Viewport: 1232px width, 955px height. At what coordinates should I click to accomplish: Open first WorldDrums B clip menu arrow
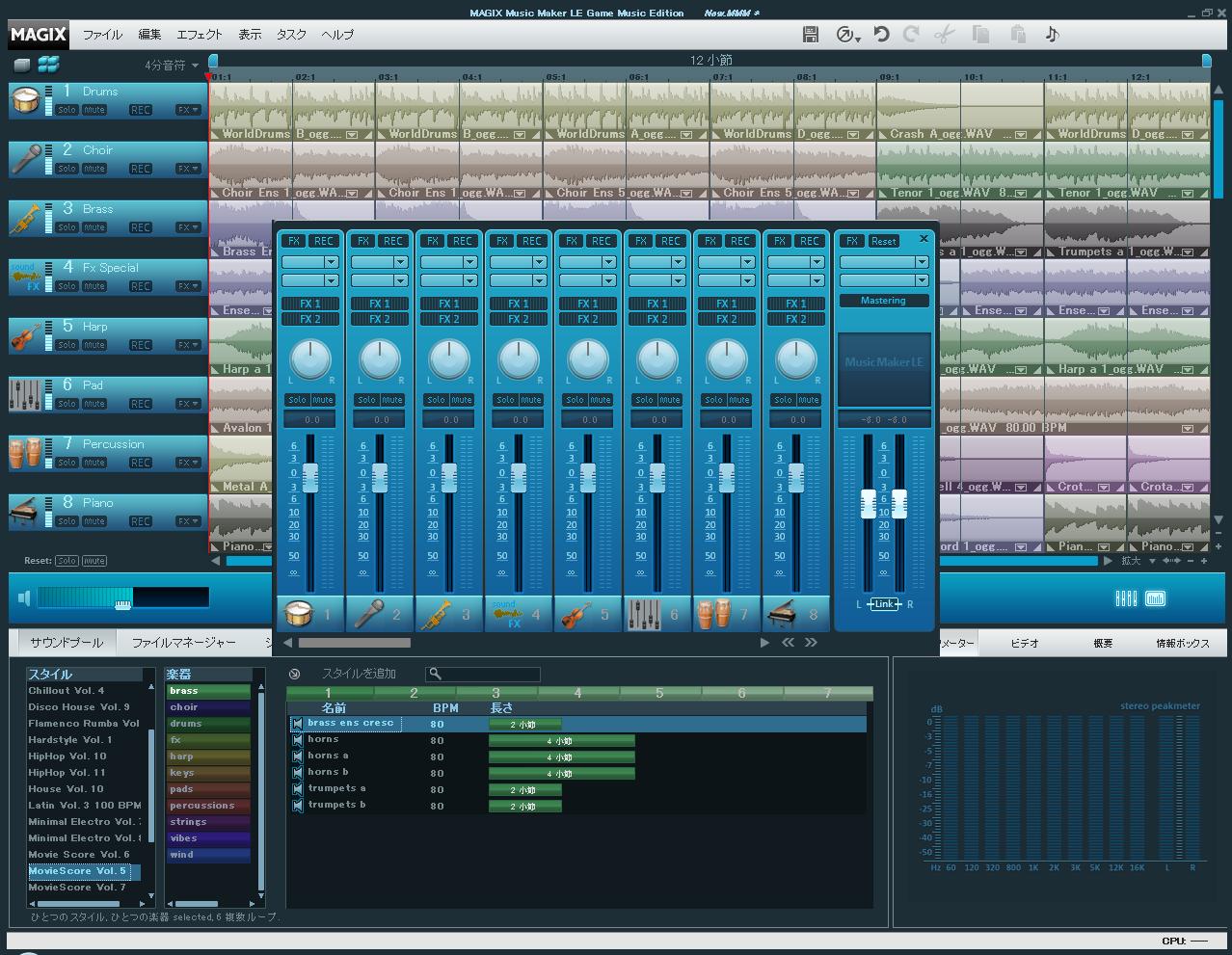[x=352, y=135]
